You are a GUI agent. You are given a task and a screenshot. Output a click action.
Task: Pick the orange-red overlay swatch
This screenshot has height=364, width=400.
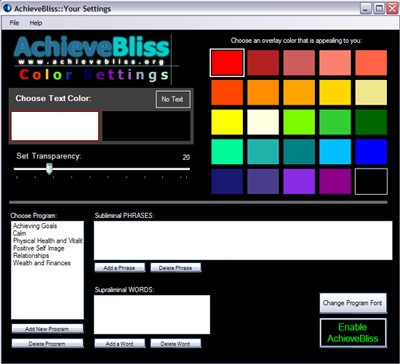point(227,92)
